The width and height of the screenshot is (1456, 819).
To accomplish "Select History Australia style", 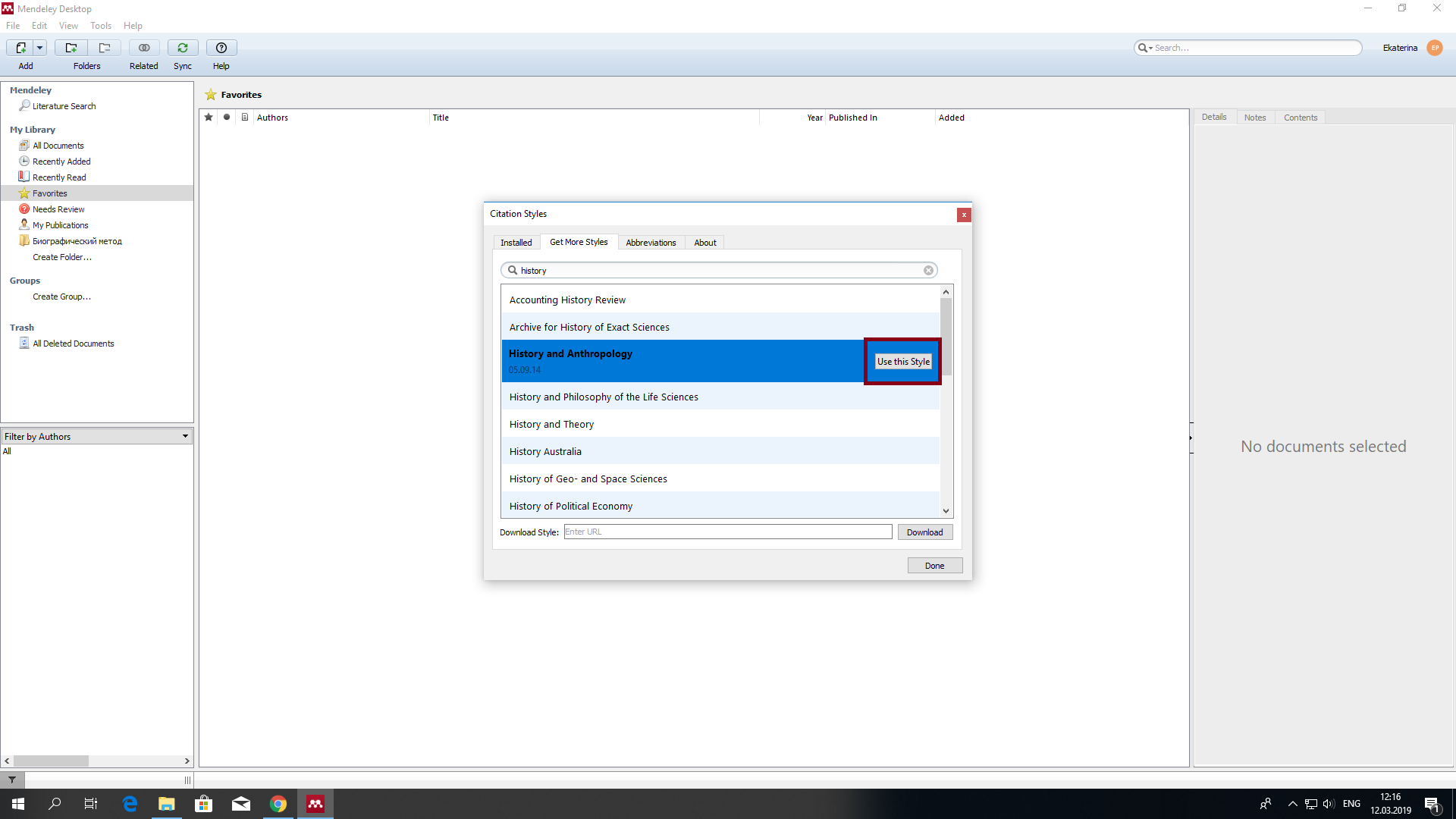I will [x=720, y=451].
